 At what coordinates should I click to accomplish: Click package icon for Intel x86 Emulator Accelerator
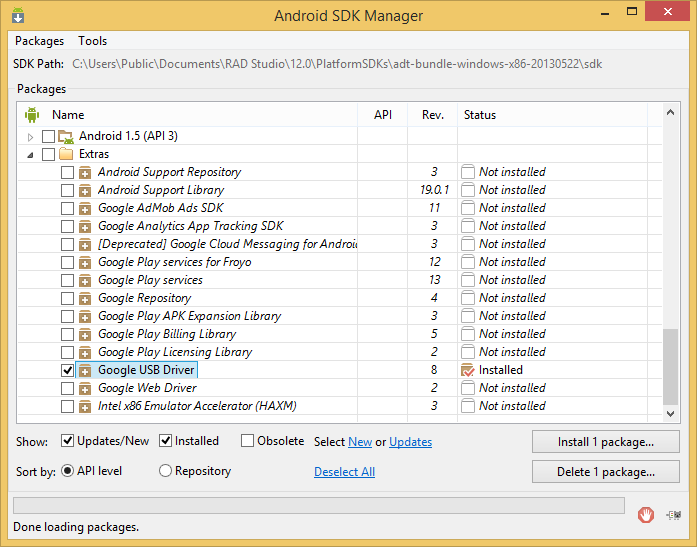coord(85,406)
